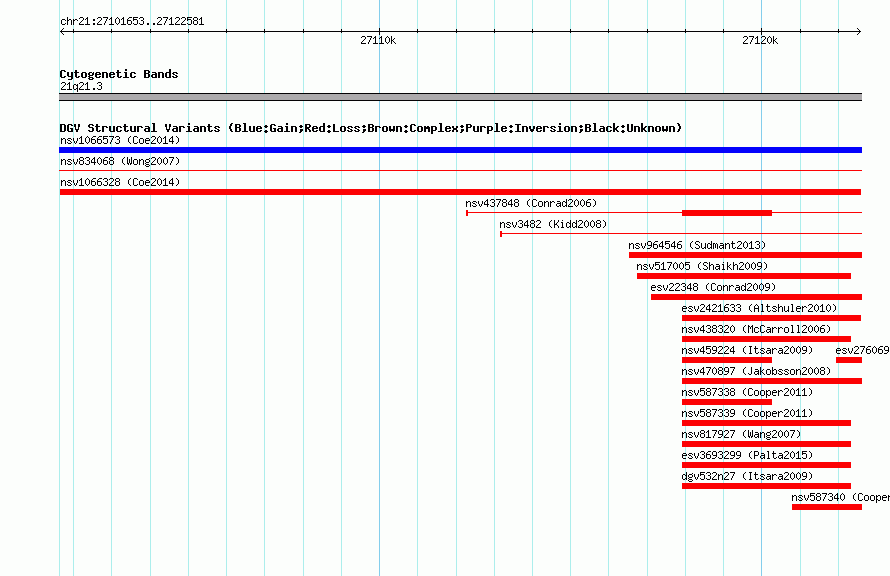Click the 27110k ruler label
The height and width of the screenshot is (576, 890).
pyautogui.click(x=378, y=40)
